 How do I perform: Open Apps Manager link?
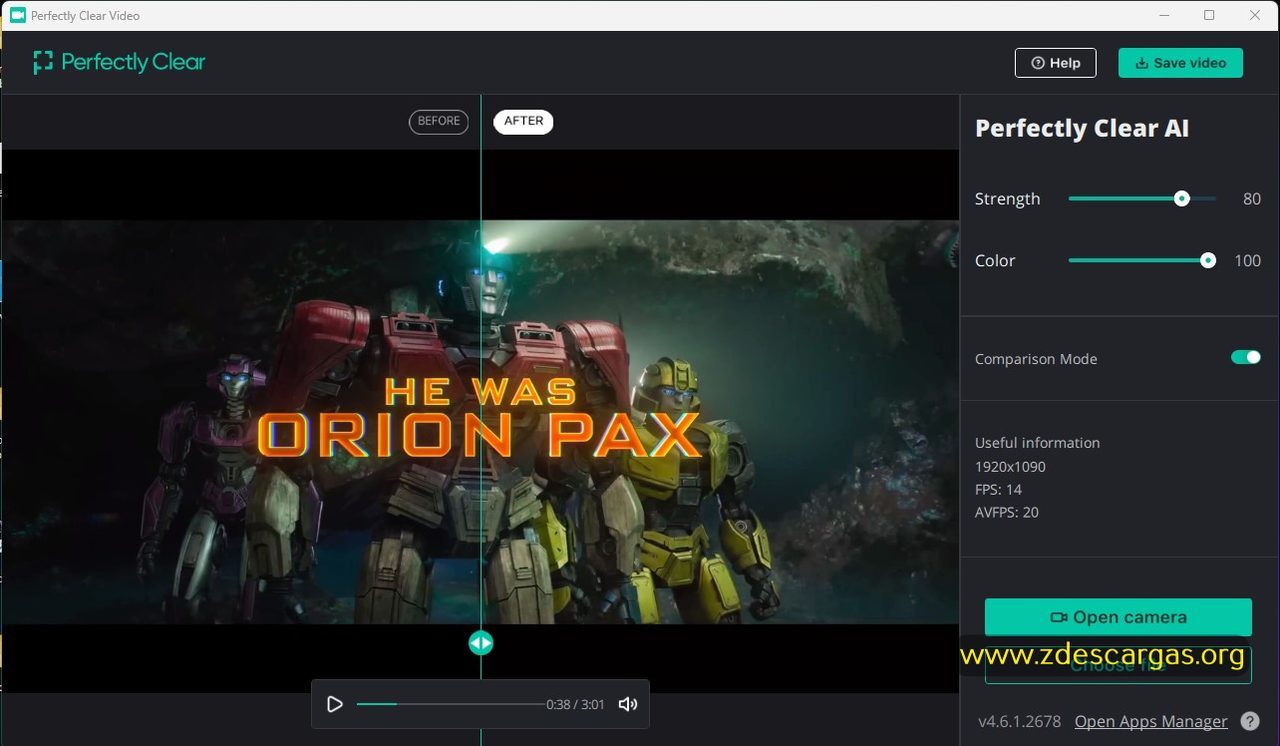[x=1151, y=721]
